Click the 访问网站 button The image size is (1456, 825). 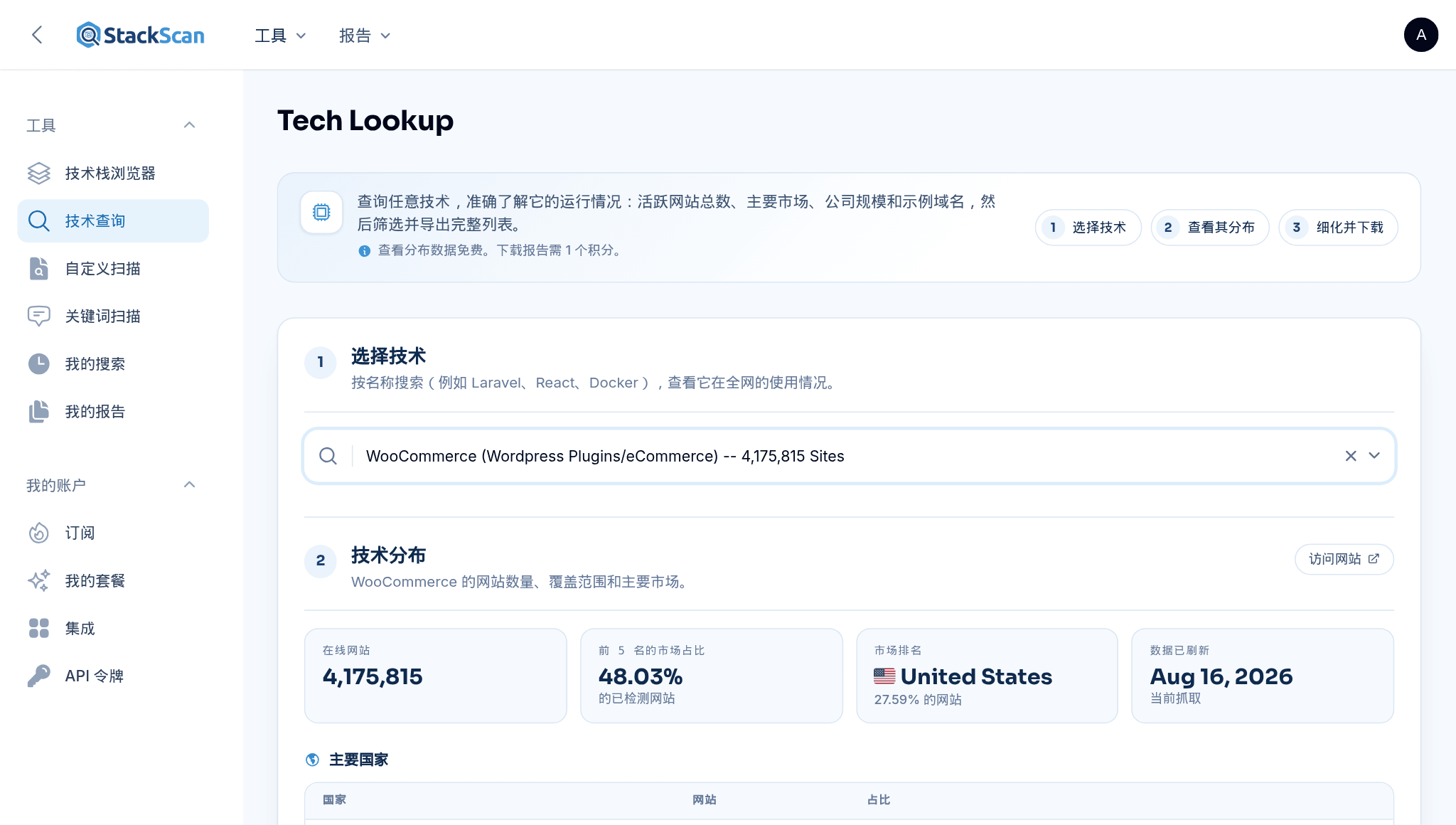1344,559
